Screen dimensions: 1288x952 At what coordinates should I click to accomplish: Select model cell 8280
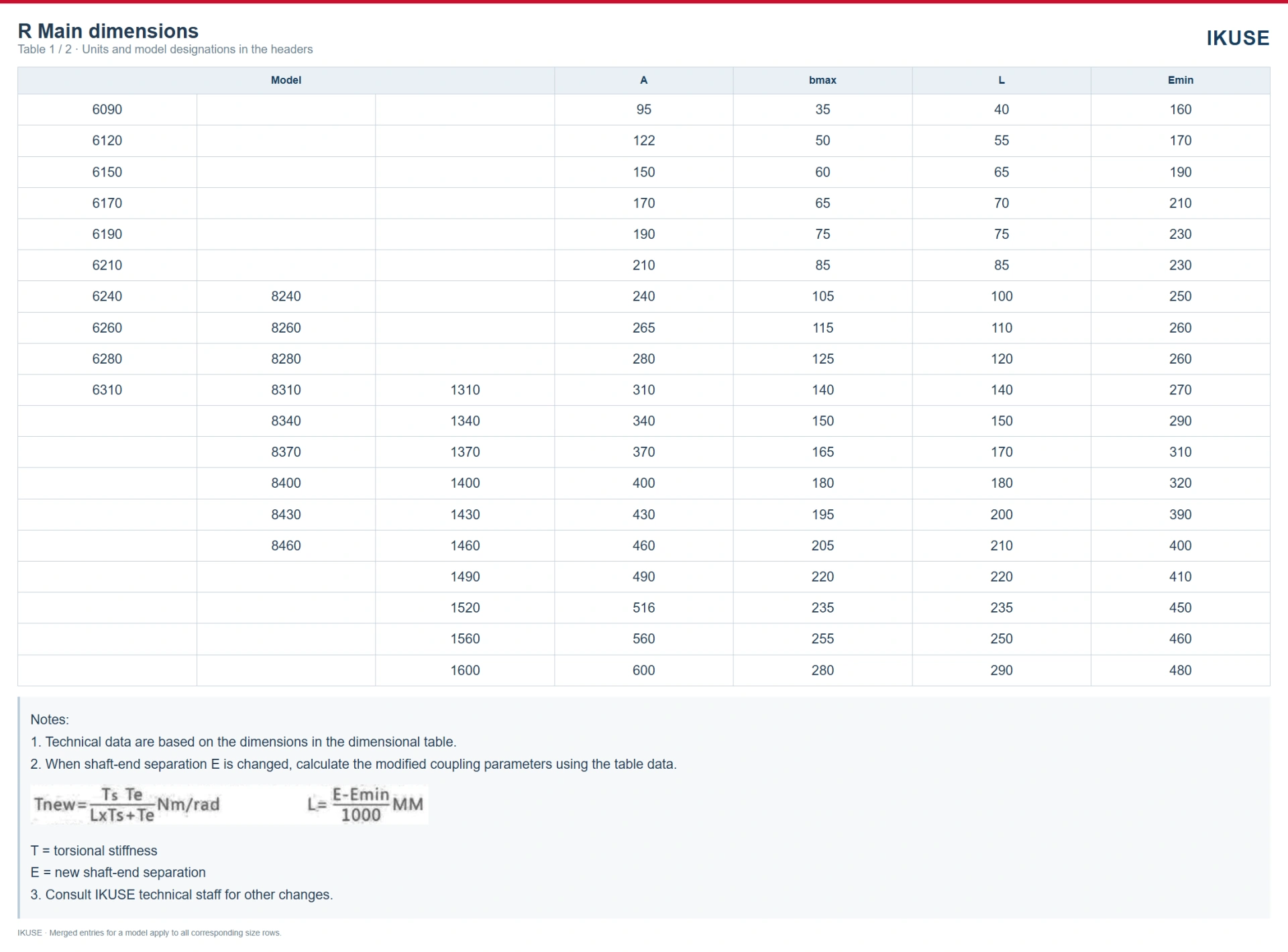point(286,358)
